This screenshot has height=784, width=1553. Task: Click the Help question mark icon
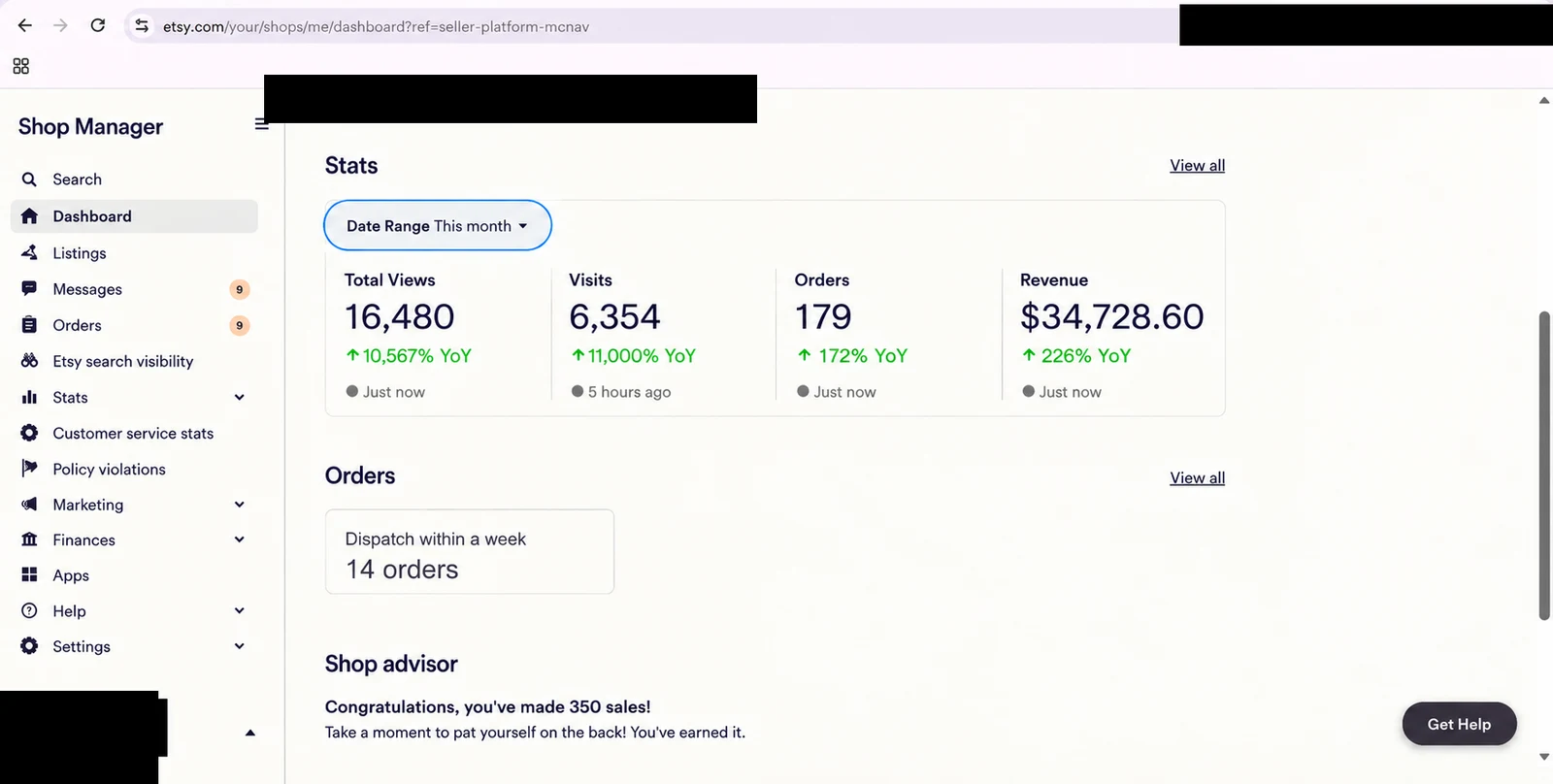pos(29,611)
